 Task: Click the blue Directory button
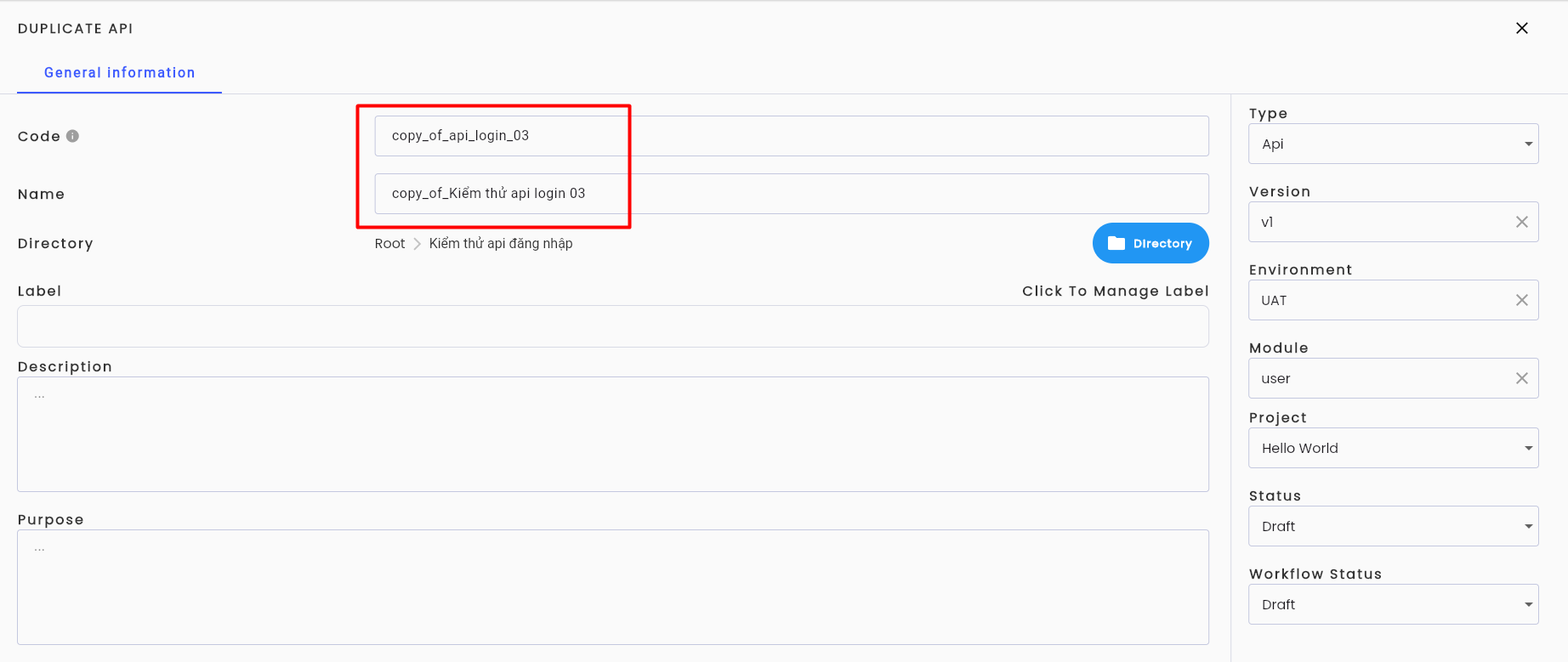(1150, 243)
